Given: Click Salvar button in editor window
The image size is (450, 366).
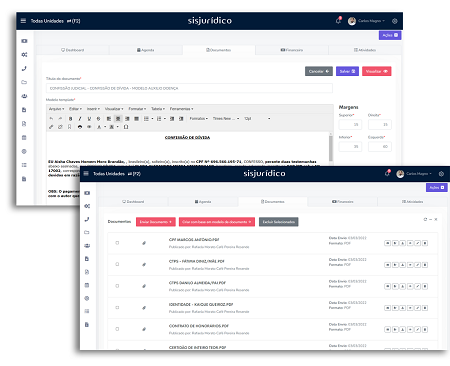Looking at the screenshot, I should pos(347,71).
